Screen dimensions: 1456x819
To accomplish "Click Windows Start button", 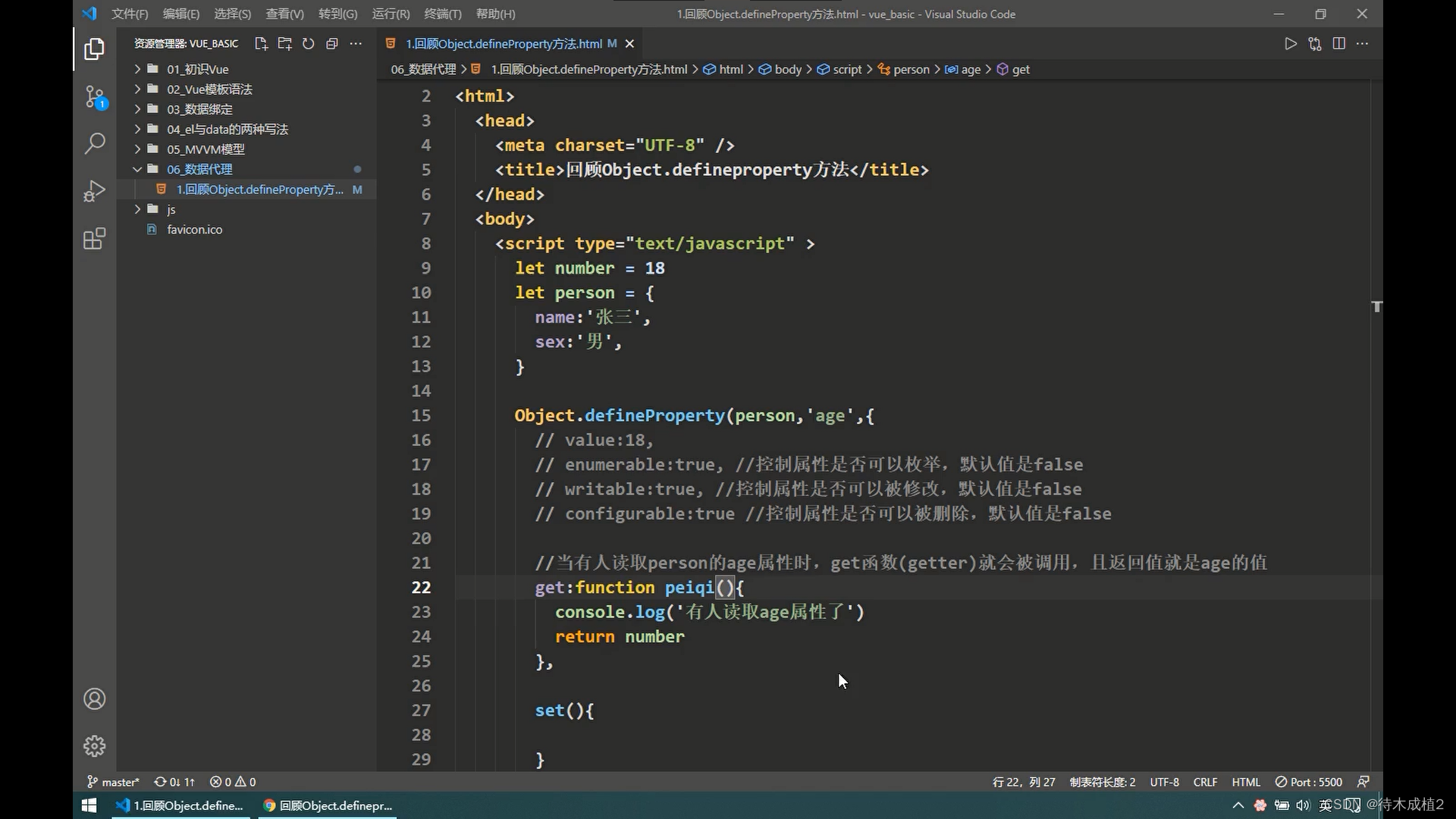I will tap(89, 805).
